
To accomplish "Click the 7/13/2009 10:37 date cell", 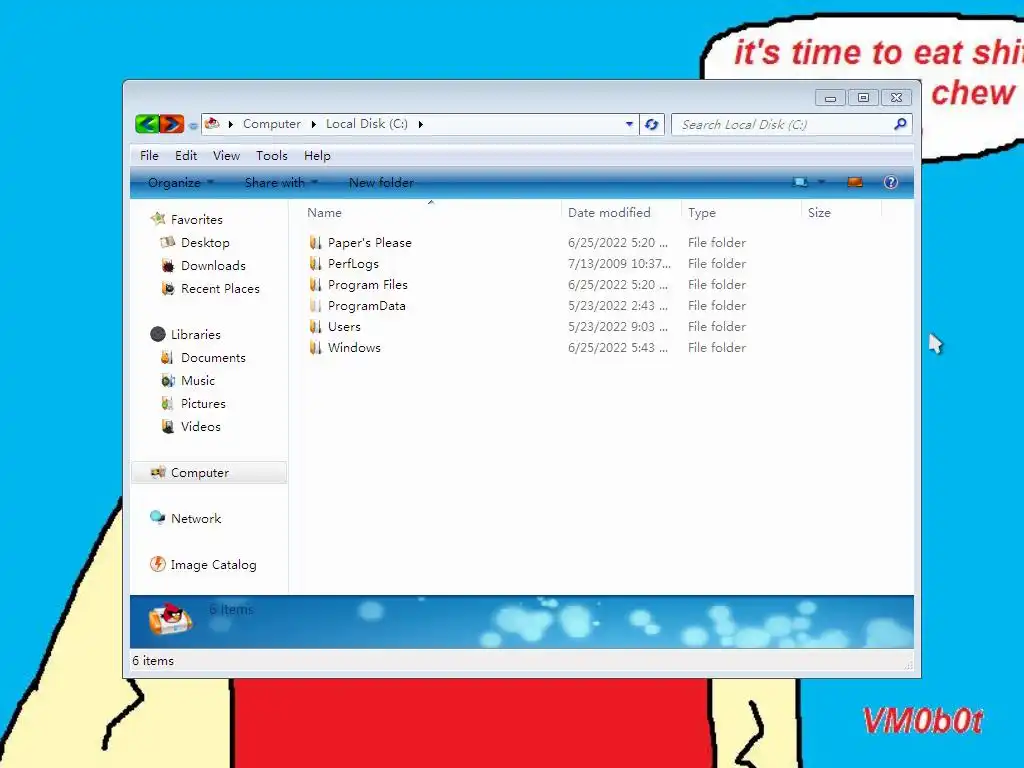I will coord(619,264).
